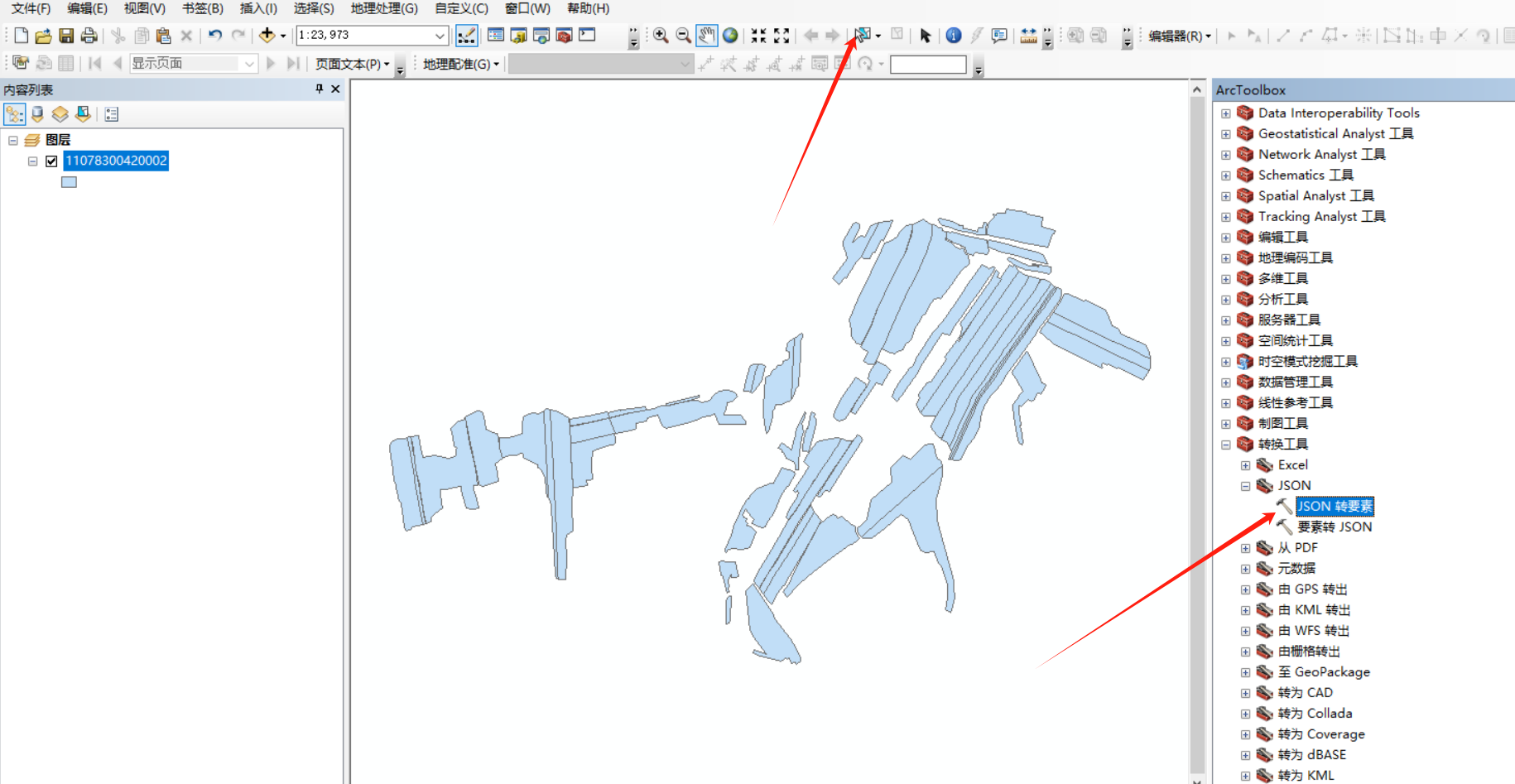Pin the 内容列表 panel with auto-hide
Viewport: 1515px width, 784px height.
pyautogui.click(x=320, y=89)
